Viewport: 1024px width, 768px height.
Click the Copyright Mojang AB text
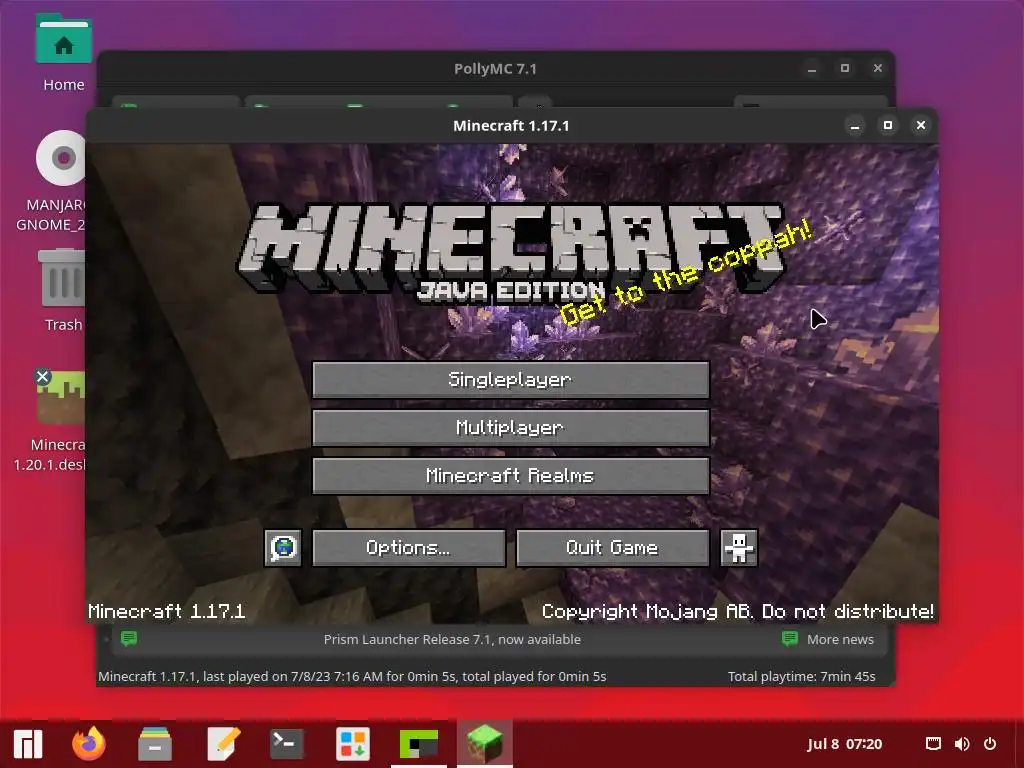737,611
